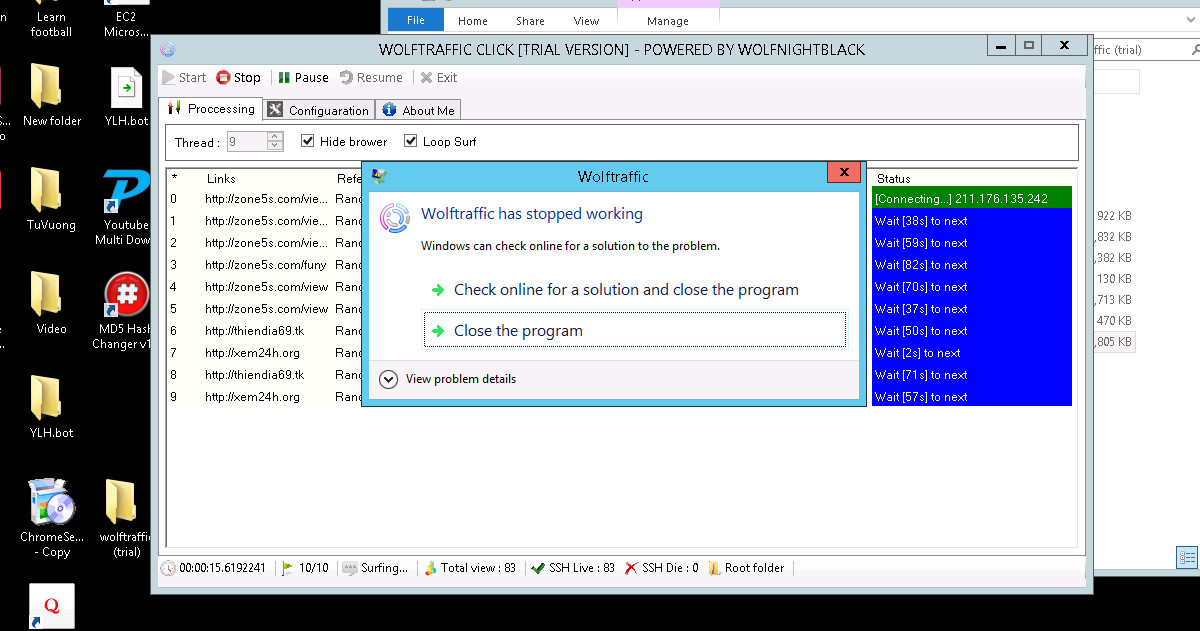Expand View problem details
The width and height of the screenshot is (1200, 631).
coord(449,379)
